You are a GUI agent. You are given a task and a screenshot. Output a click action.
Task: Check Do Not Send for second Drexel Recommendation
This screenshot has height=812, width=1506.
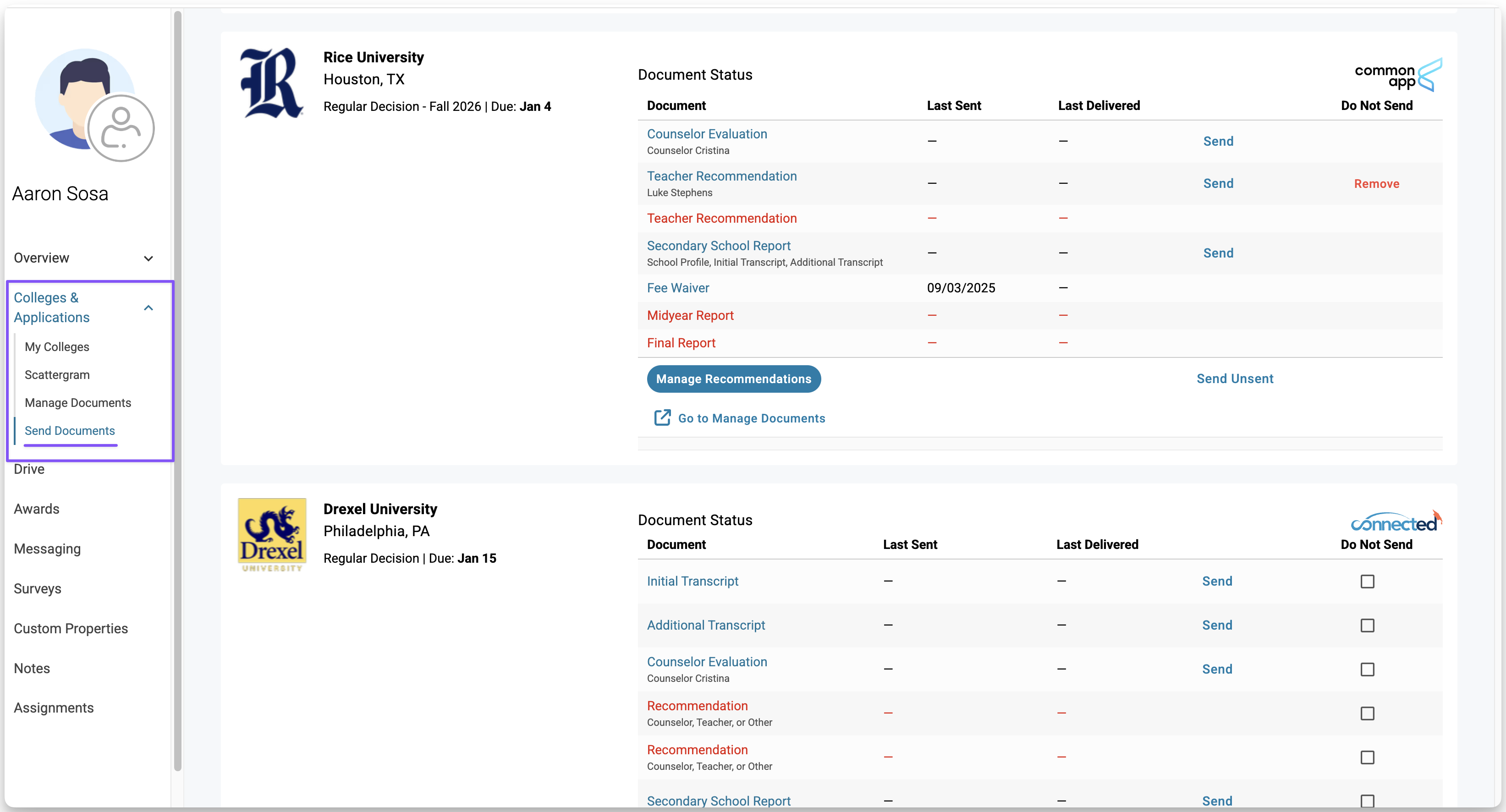pos(1367,757)
